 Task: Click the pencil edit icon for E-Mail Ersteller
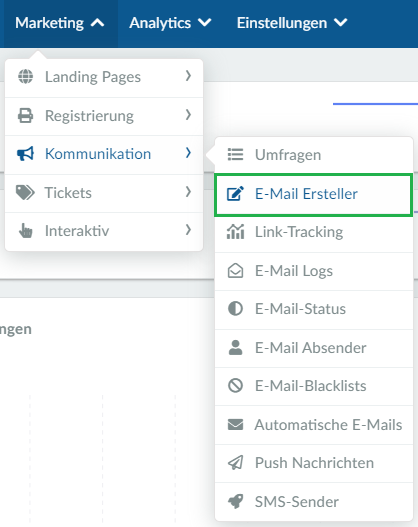click(235, 194)
